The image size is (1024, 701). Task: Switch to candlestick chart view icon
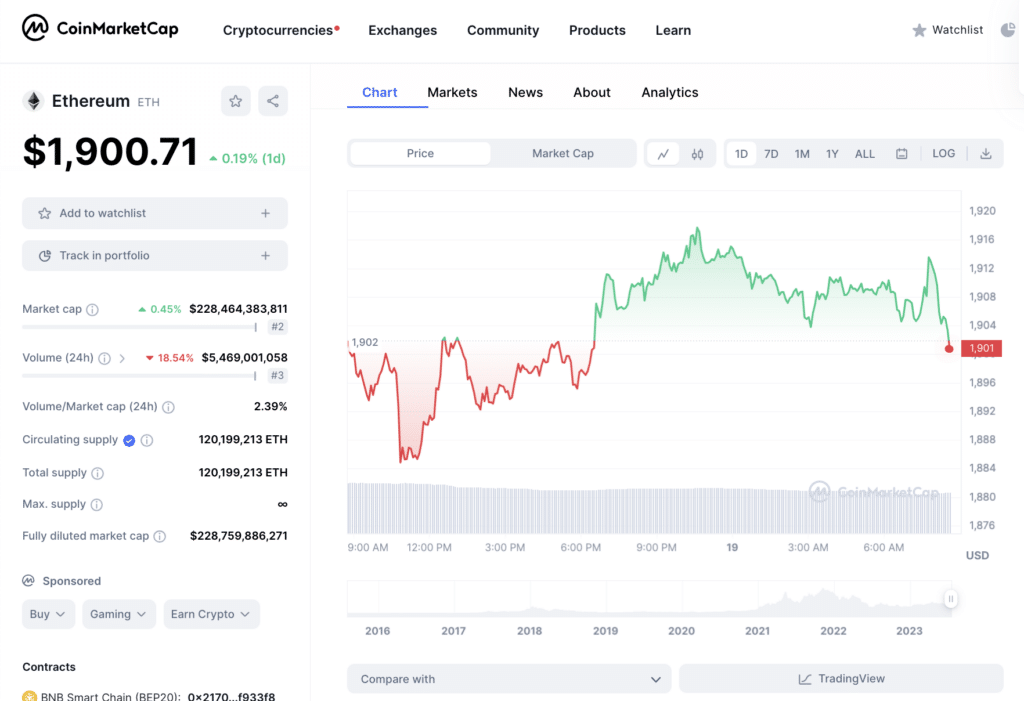click(x=697, y=154)
